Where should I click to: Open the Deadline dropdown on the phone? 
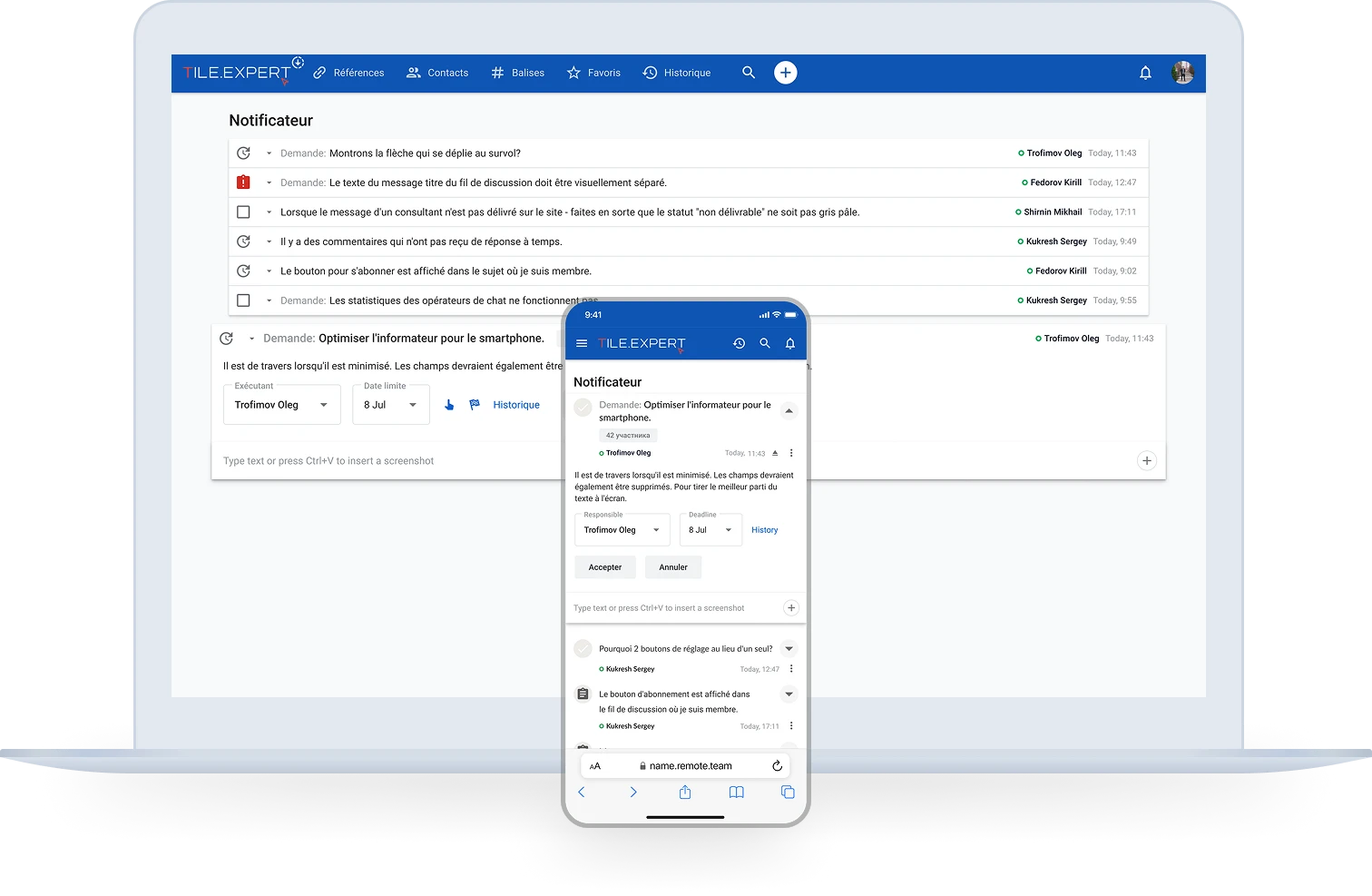710,530
